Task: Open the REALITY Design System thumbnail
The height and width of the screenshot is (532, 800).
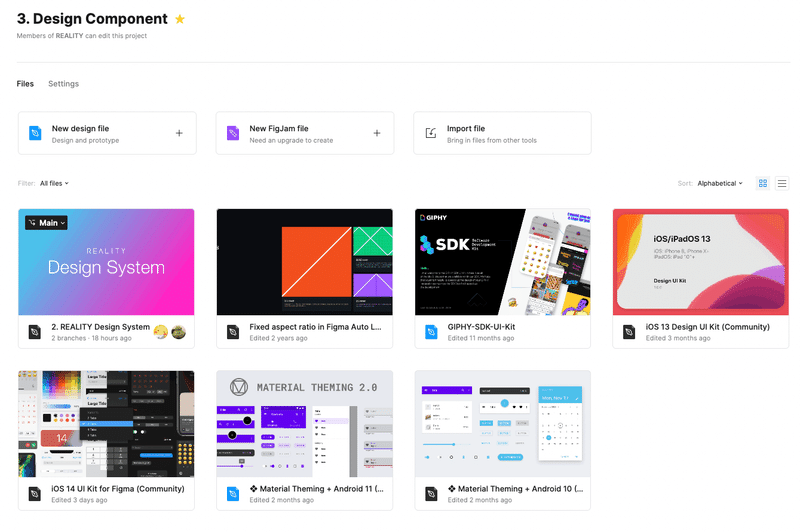Action: tap(106, 262)
